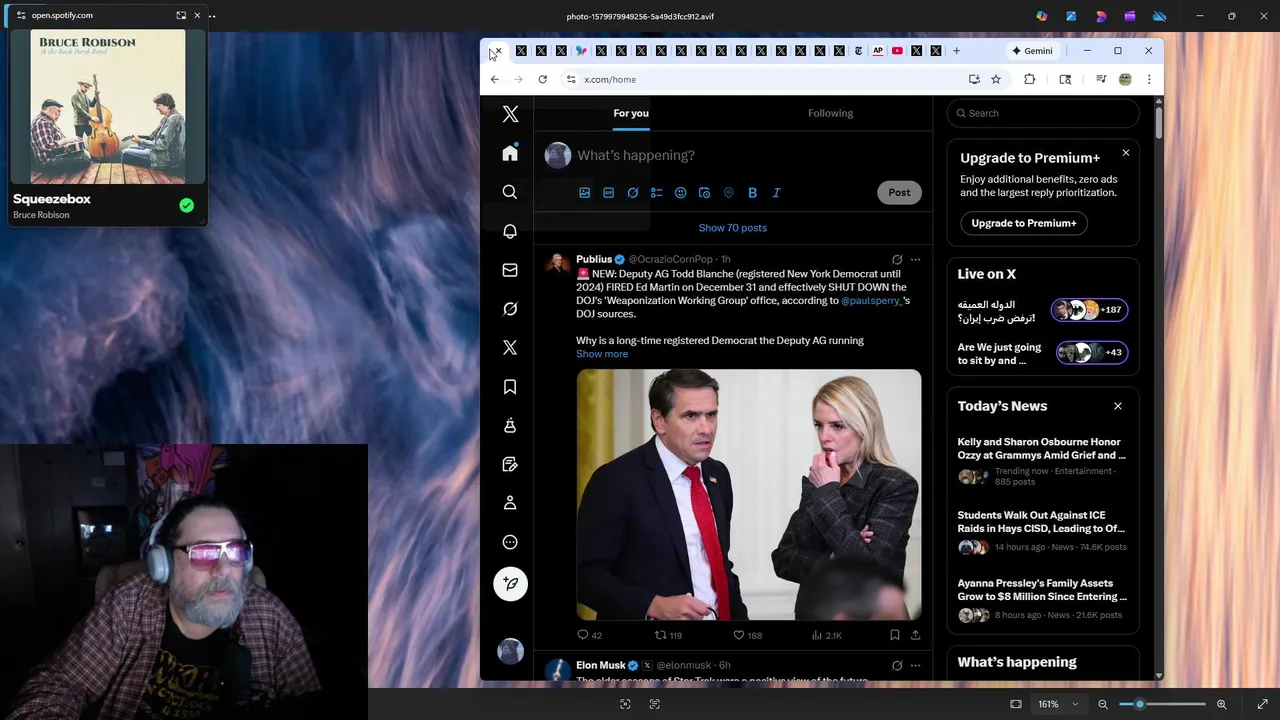Open the X logo at sidebar top

pyautogui.click(x=510, y=114)
